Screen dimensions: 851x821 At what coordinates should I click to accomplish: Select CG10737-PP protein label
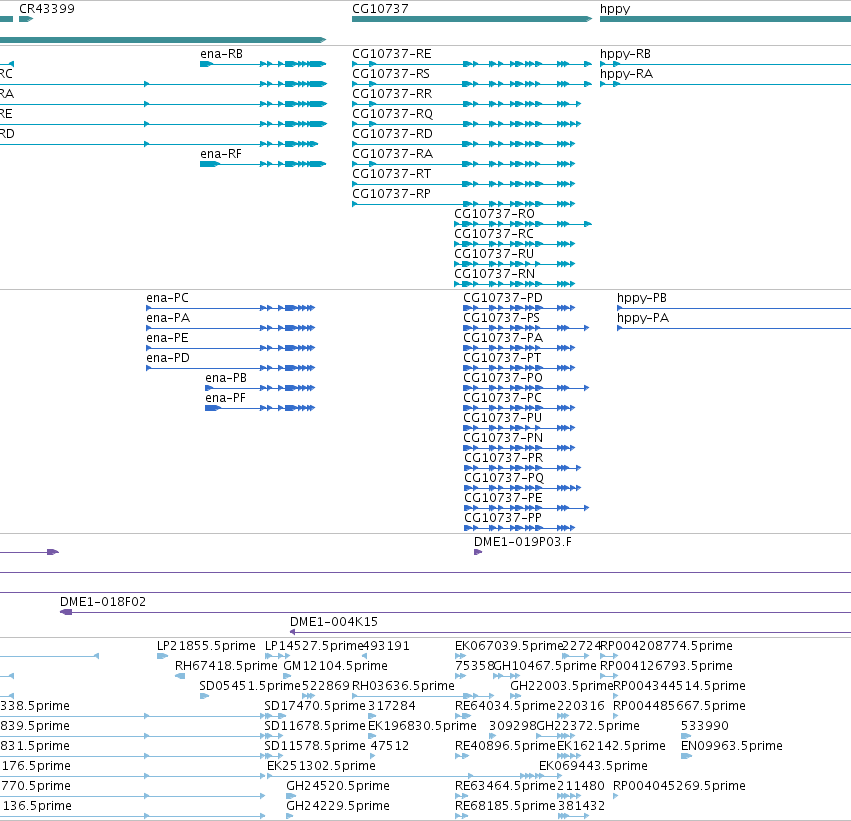click(503, 519)
